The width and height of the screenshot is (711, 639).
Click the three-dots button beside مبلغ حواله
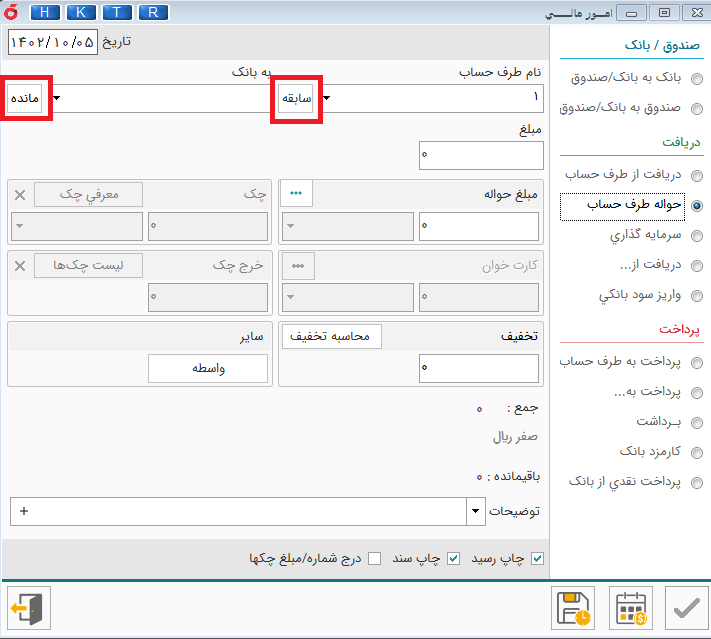296,193
